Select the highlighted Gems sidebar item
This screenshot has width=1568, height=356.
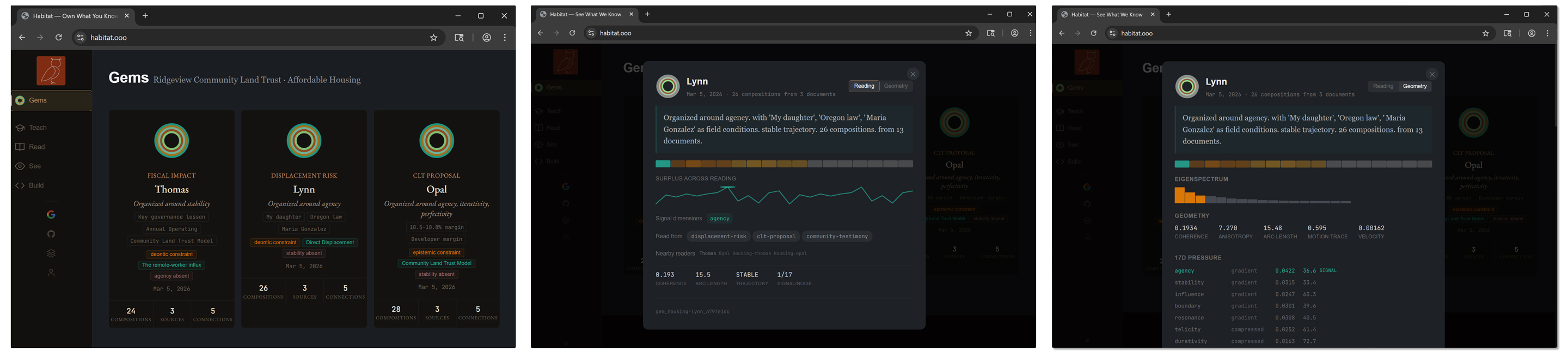tap(52, 100)
